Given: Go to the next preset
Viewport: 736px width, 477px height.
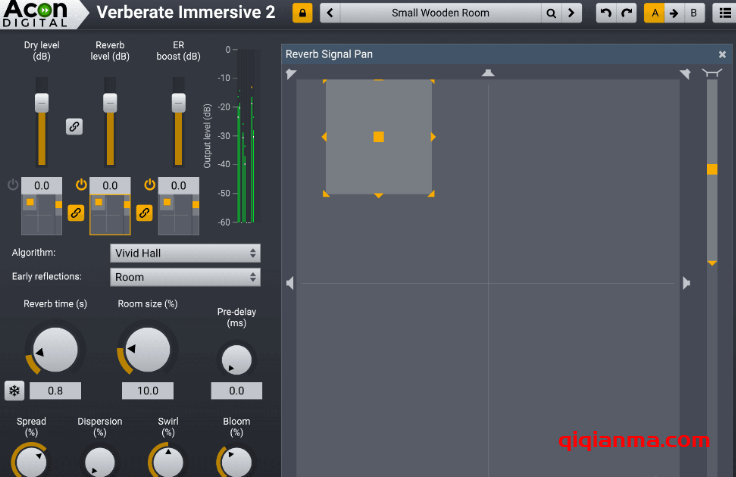Looking at the screenshot, I should 571,14.
